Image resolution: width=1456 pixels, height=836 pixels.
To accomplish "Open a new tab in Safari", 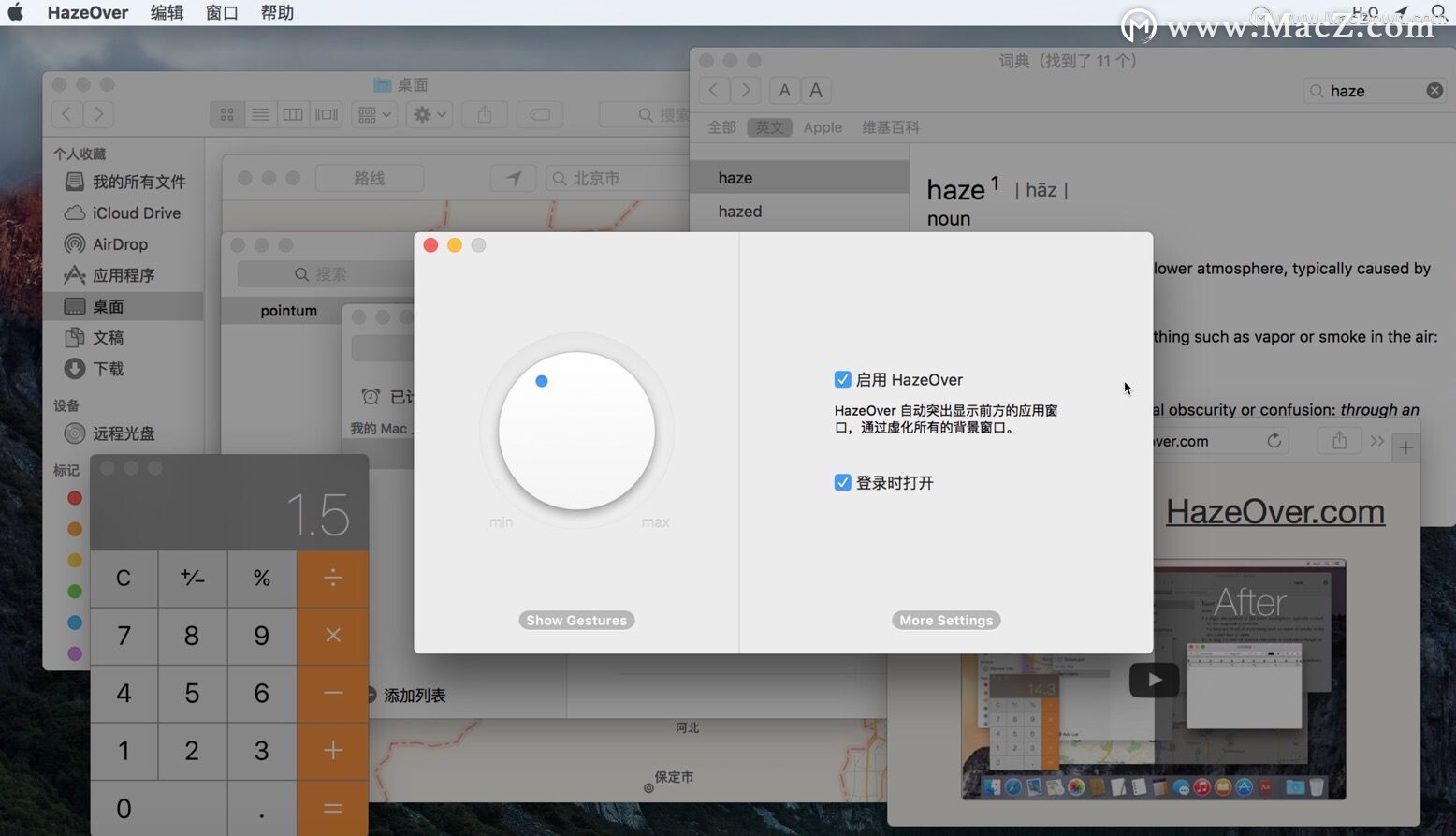I will (x=1405, y=448).
